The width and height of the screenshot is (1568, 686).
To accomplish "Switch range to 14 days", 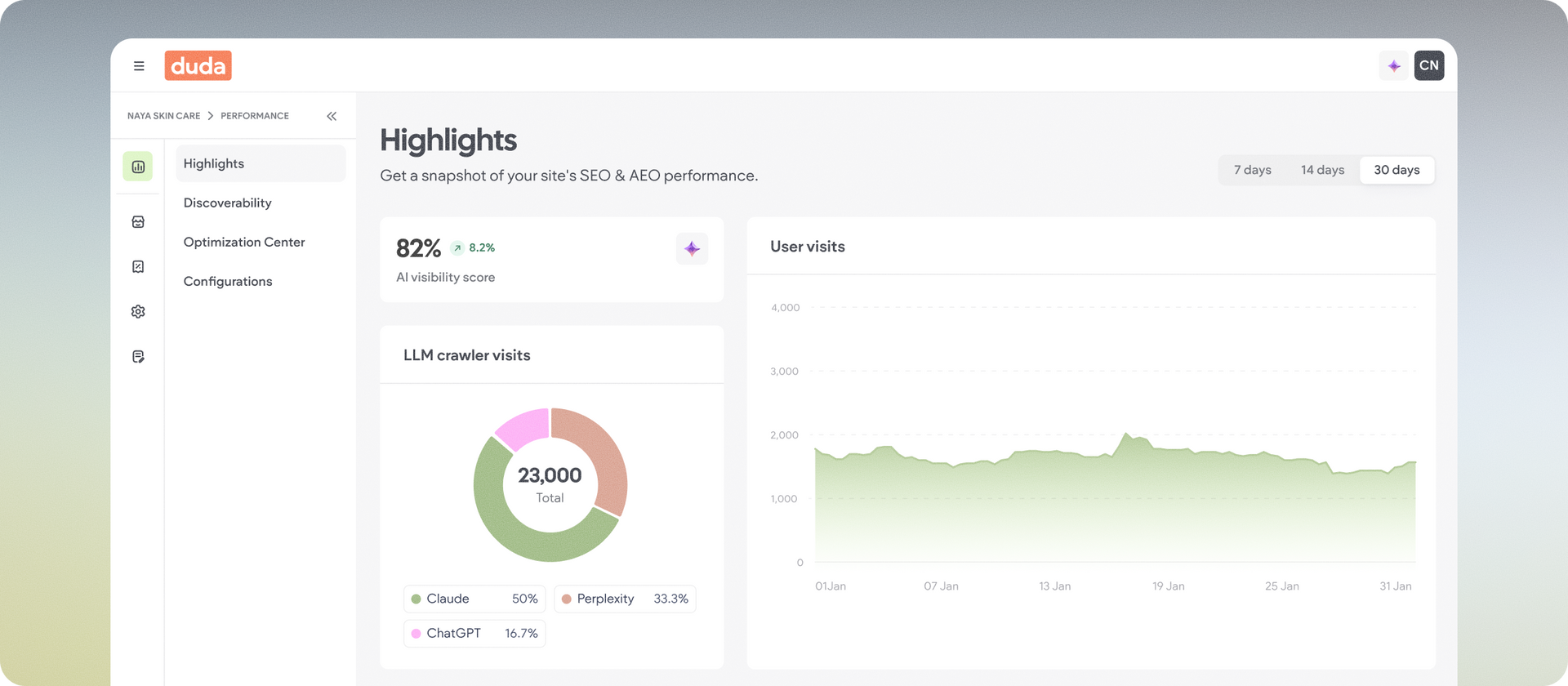I will 1322,170.
